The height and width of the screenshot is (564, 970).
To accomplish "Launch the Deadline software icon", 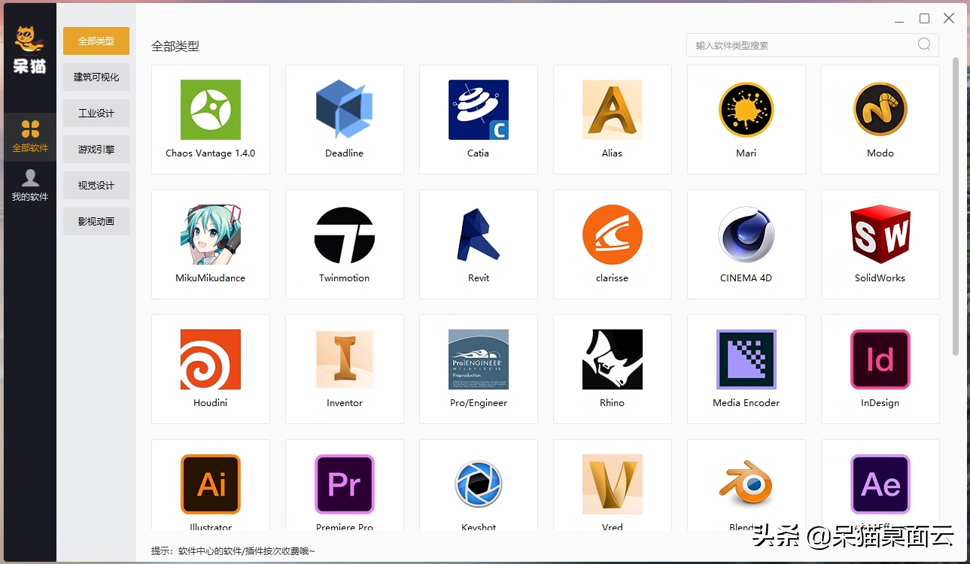I will click(344, 110).
